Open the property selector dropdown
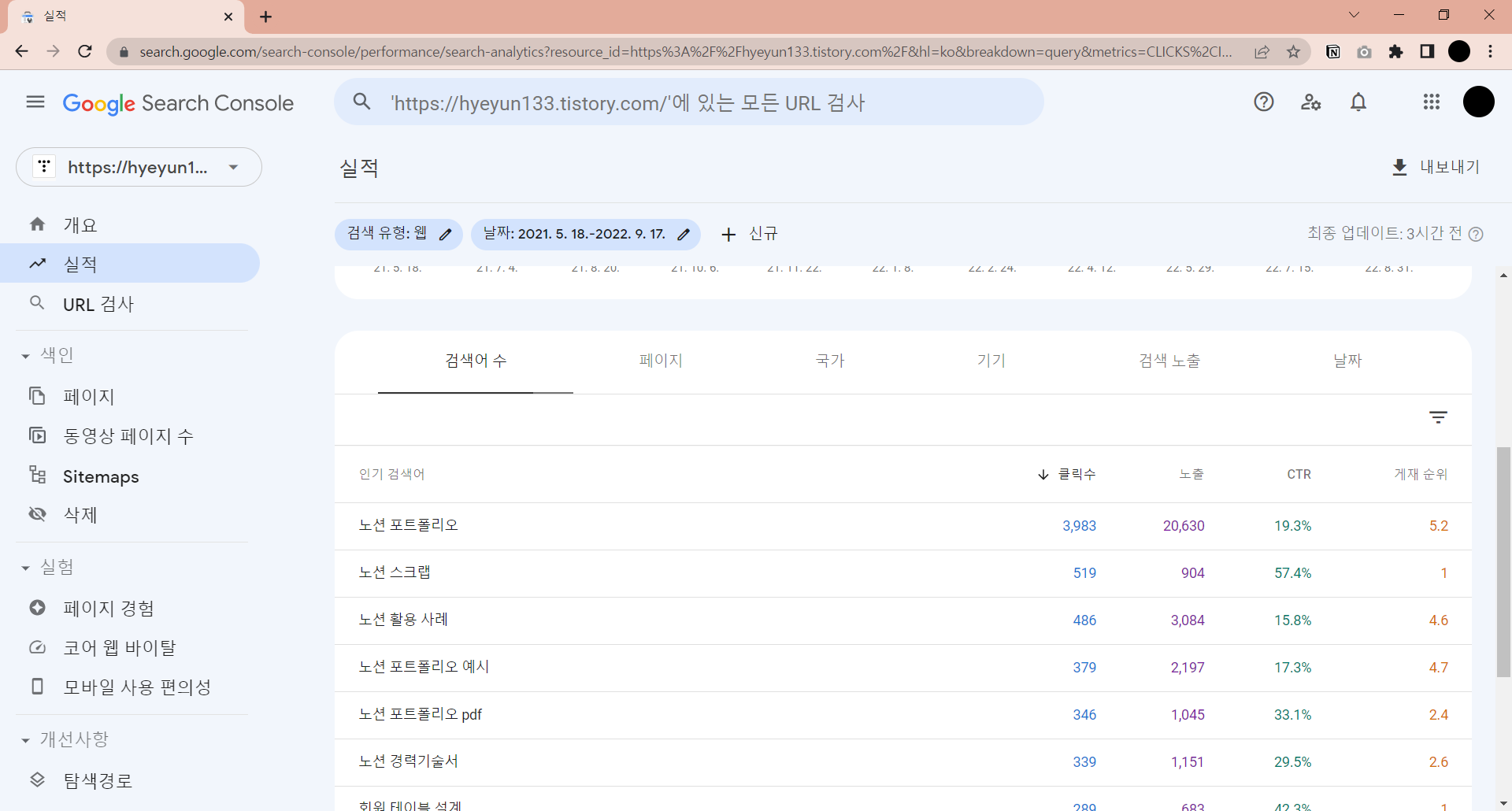The height and width of the screenshot is (811, 1512). point(139,167)
